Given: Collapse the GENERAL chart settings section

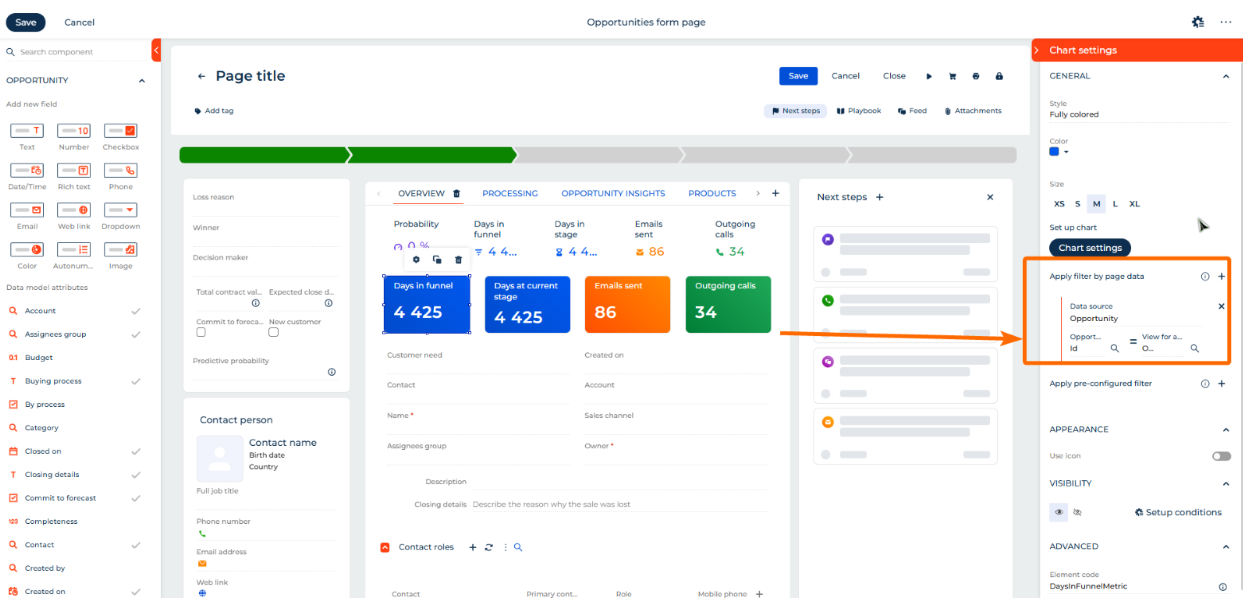Looking at the screenshot, I should (1226, 76).
